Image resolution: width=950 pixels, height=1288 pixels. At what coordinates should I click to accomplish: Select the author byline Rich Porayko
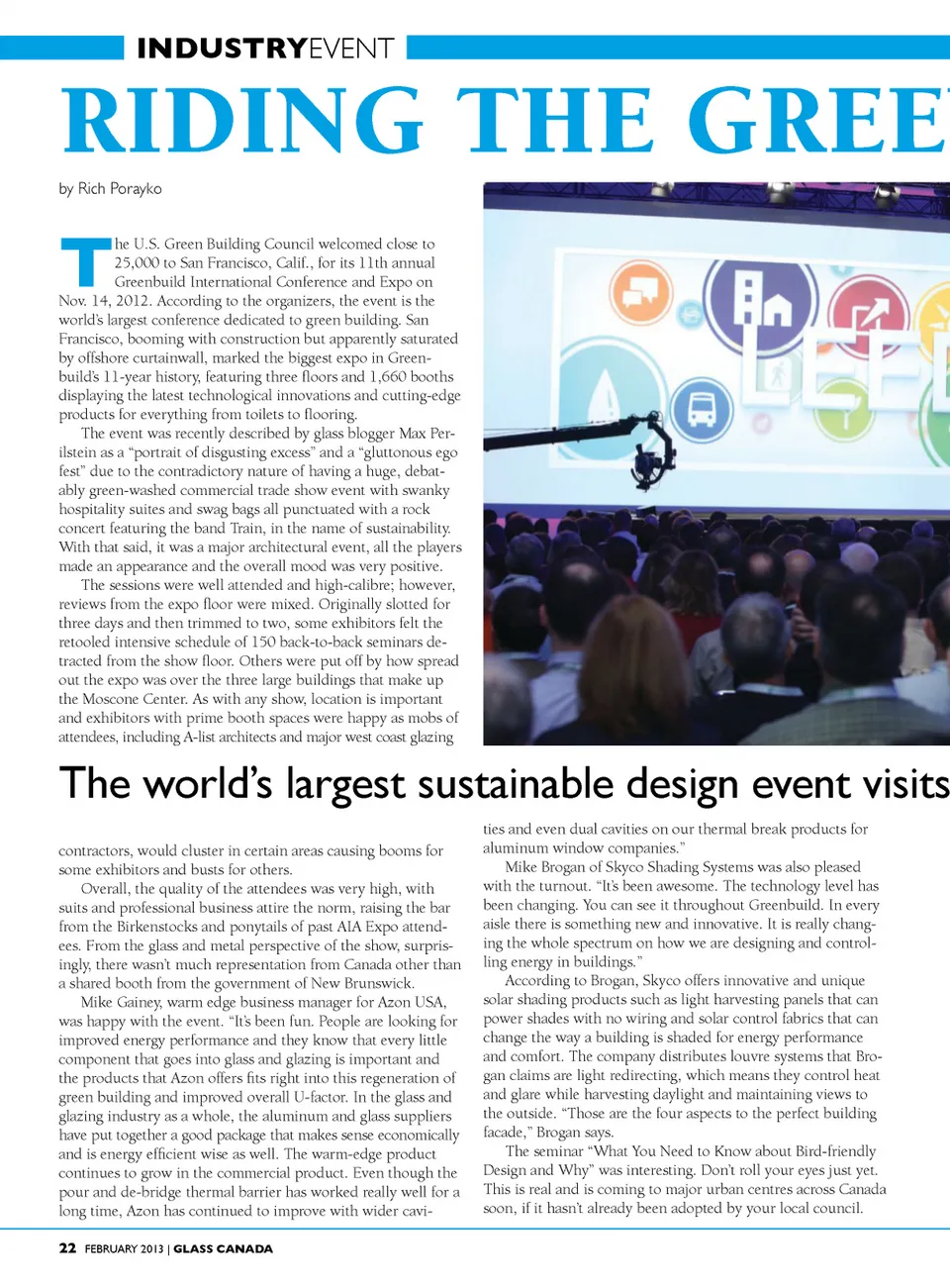(x=110, y=188)
